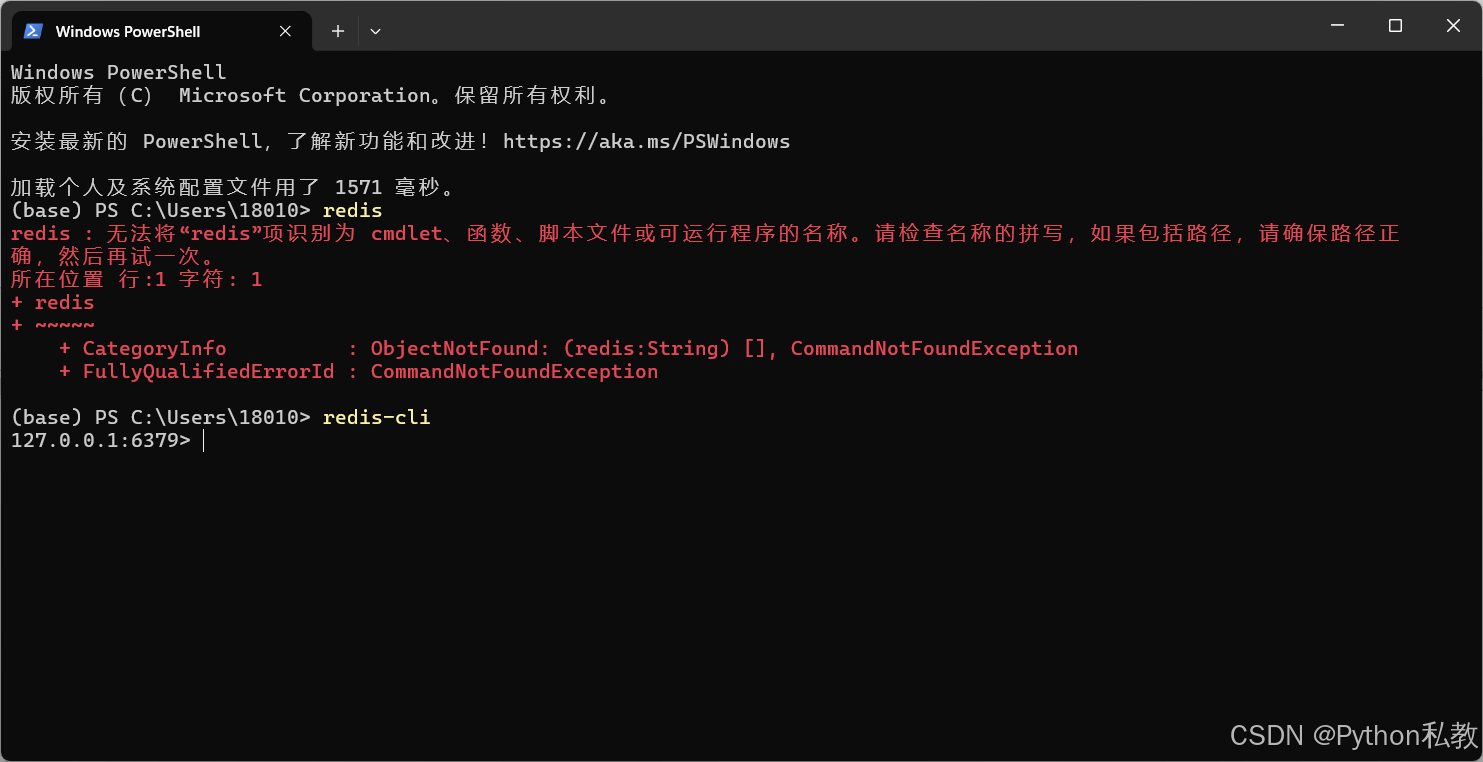Click the FullyQualifiedErrorId text

click(207, 371)
